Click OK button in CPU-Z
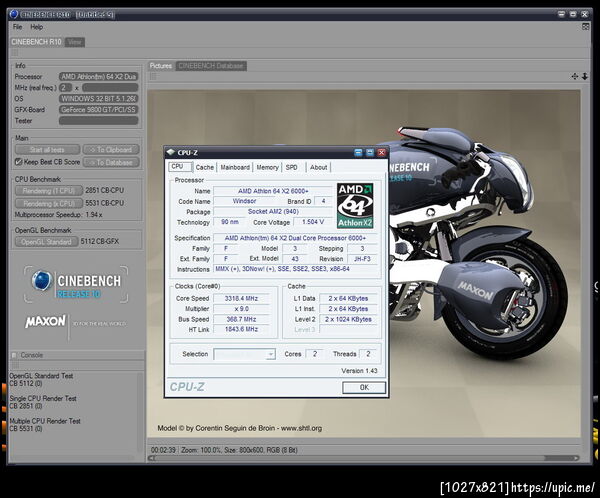This screenshot has height=498, width=600. coord(364,387)
